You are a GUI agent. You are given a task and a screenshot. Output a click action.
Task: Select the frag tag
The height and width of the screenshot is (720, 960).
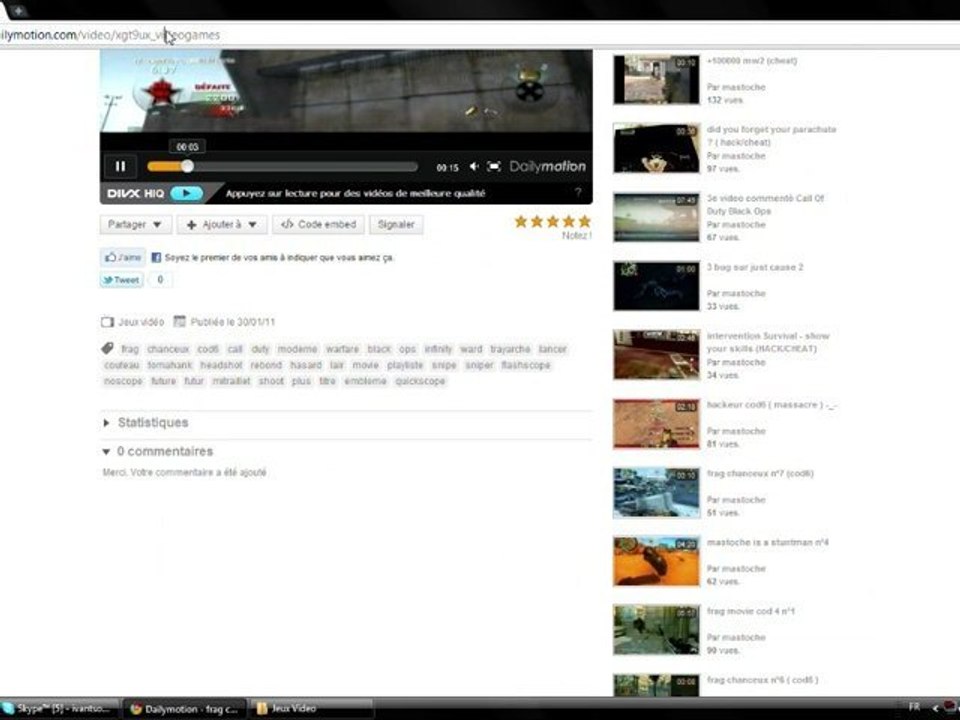130,349
